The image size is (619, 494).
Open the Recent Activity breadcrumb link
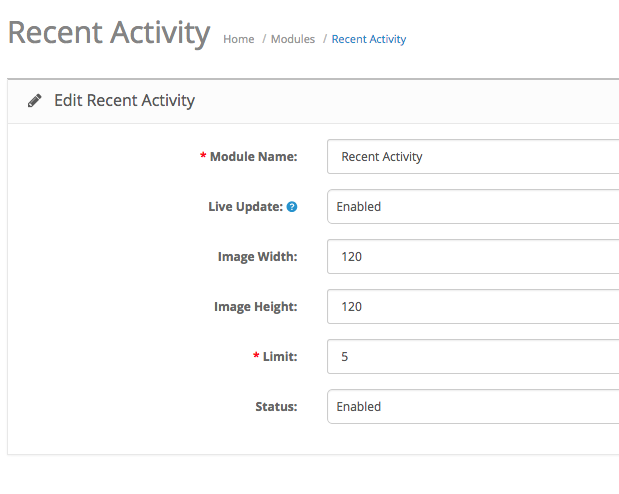tap(369, 39)
